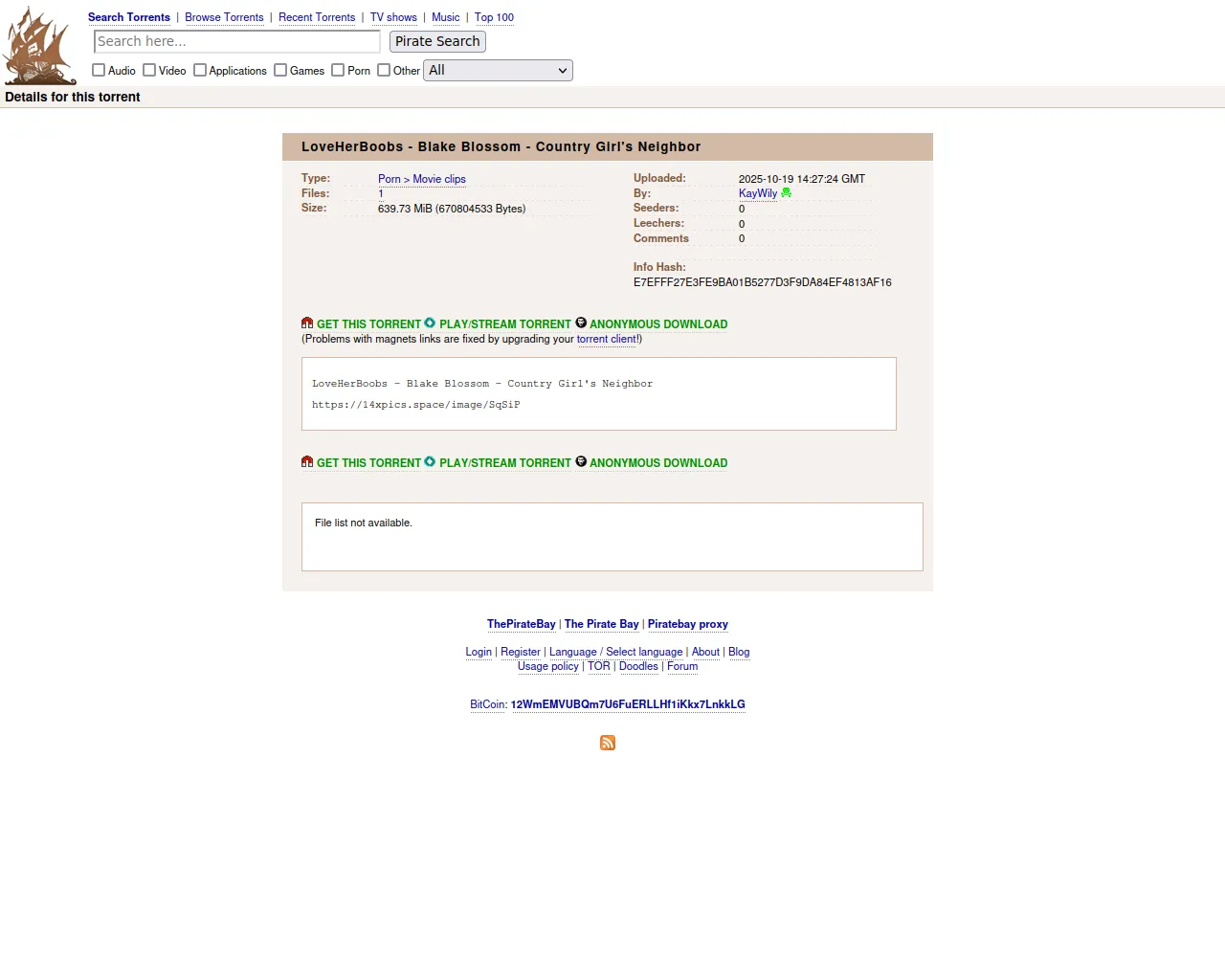Viewport: 1225px width, 980px height.
Task: Open the Doodles link
Action: pyautogui.click(x=638, y=666)
